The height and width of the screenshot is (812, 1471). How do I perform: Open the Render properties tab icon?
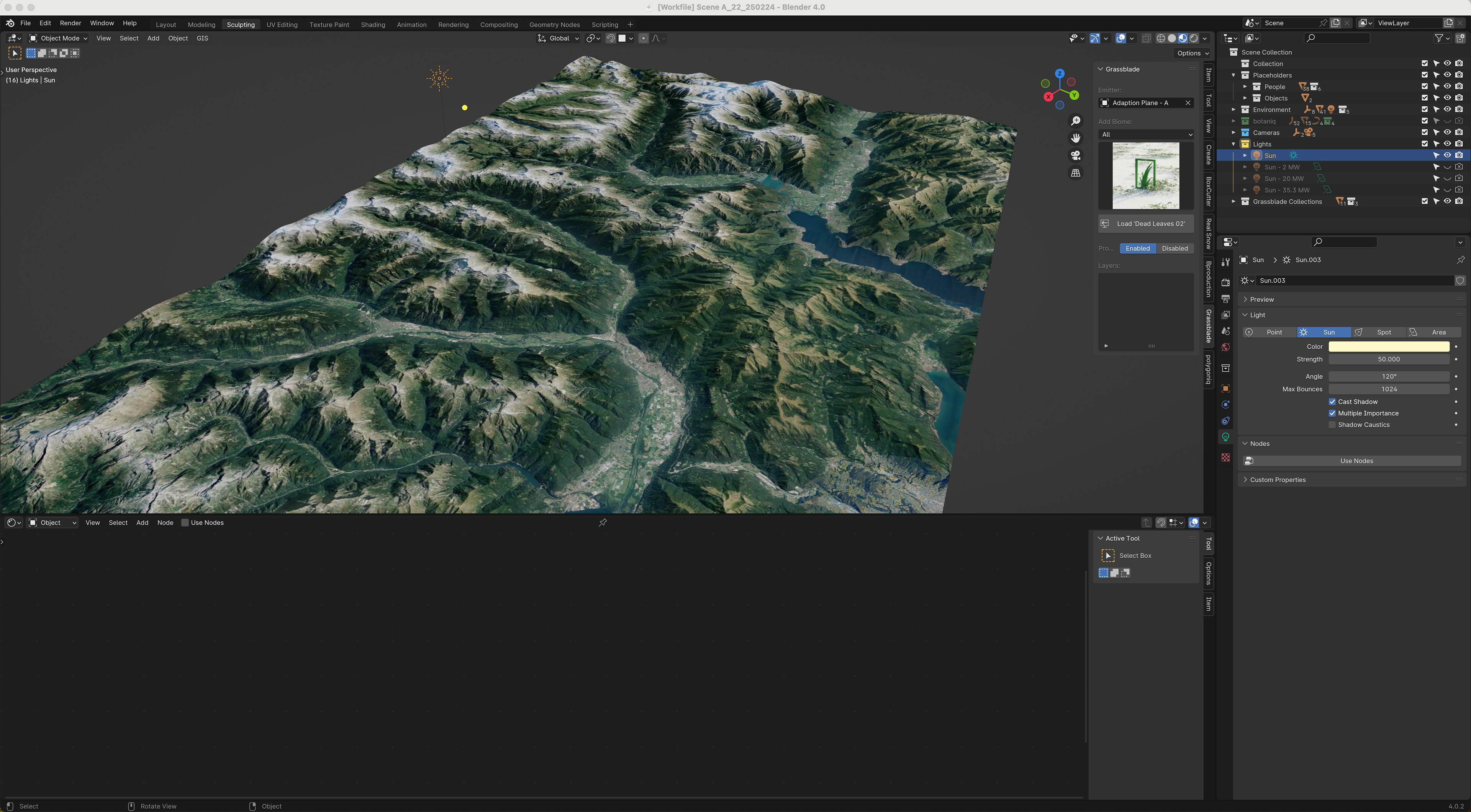(x=1225, y=283)
